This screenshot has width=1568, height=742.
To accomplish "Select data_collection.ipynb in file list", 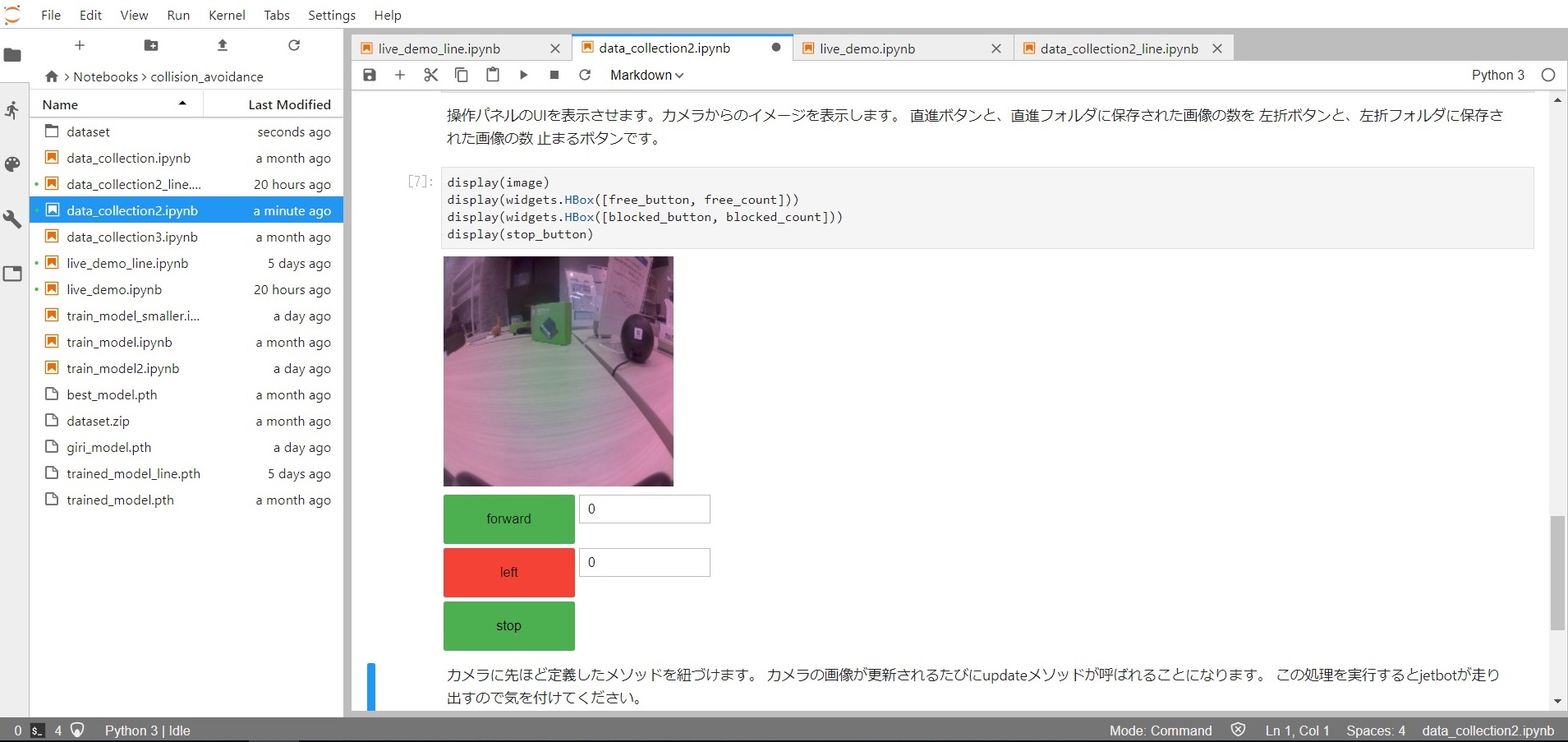I will 186,158.
